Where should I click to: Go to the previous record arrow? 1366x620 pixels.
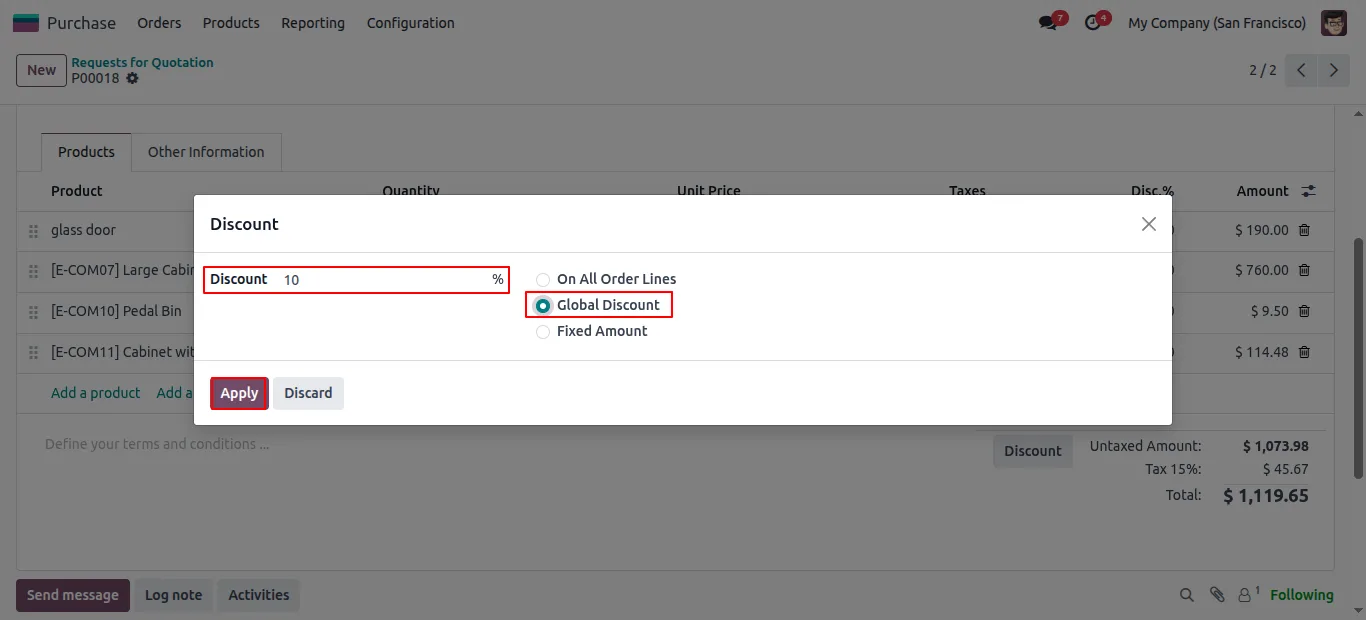tap(1301, 70)
